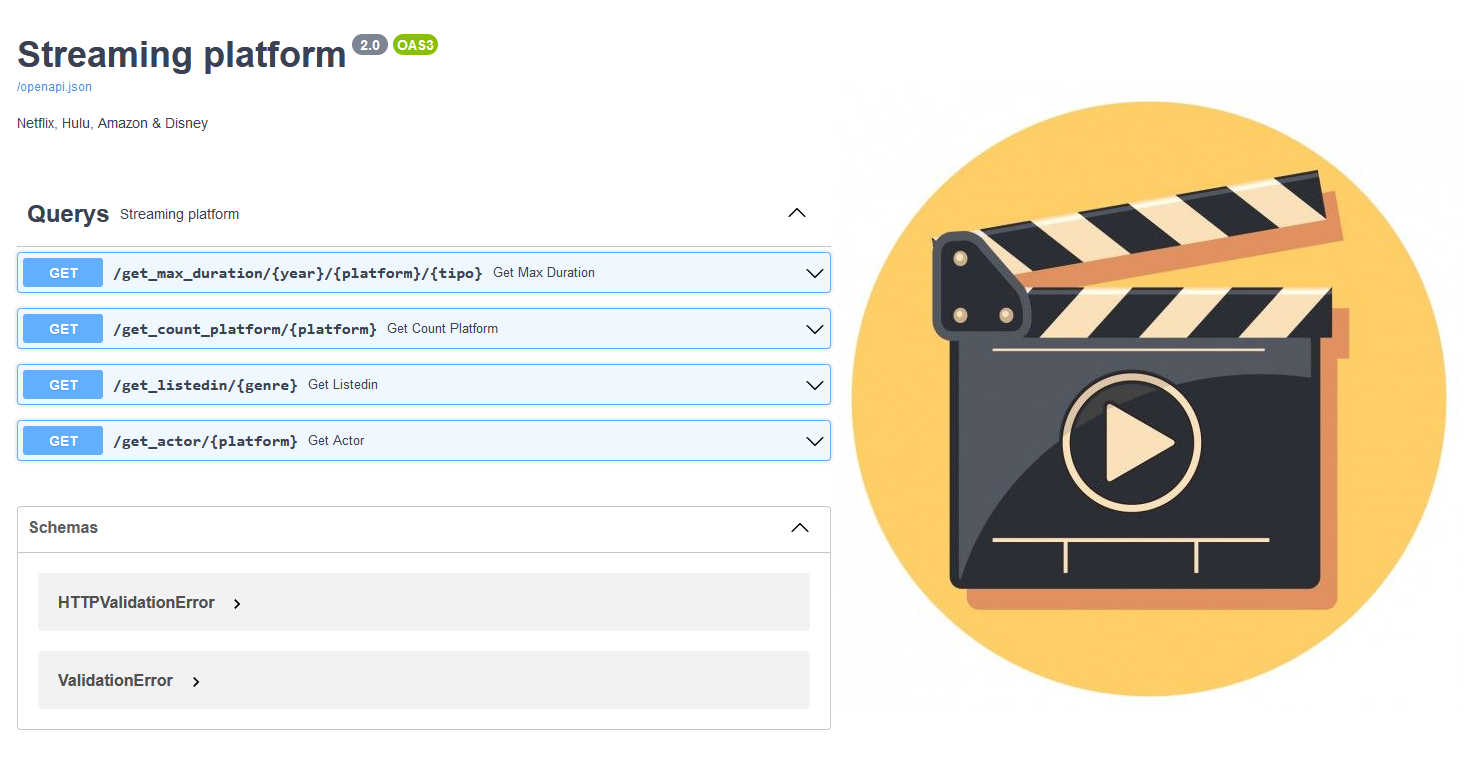Click the /get_max_duration/{year}/{platform}/{tipo} path
The image size is (1472, 782).
[x=298, y=273]
